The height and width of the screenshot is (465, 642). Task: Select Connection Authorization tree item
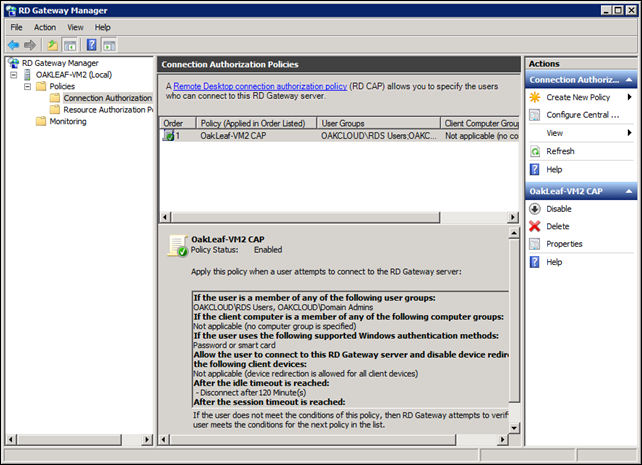click(108, 98)
